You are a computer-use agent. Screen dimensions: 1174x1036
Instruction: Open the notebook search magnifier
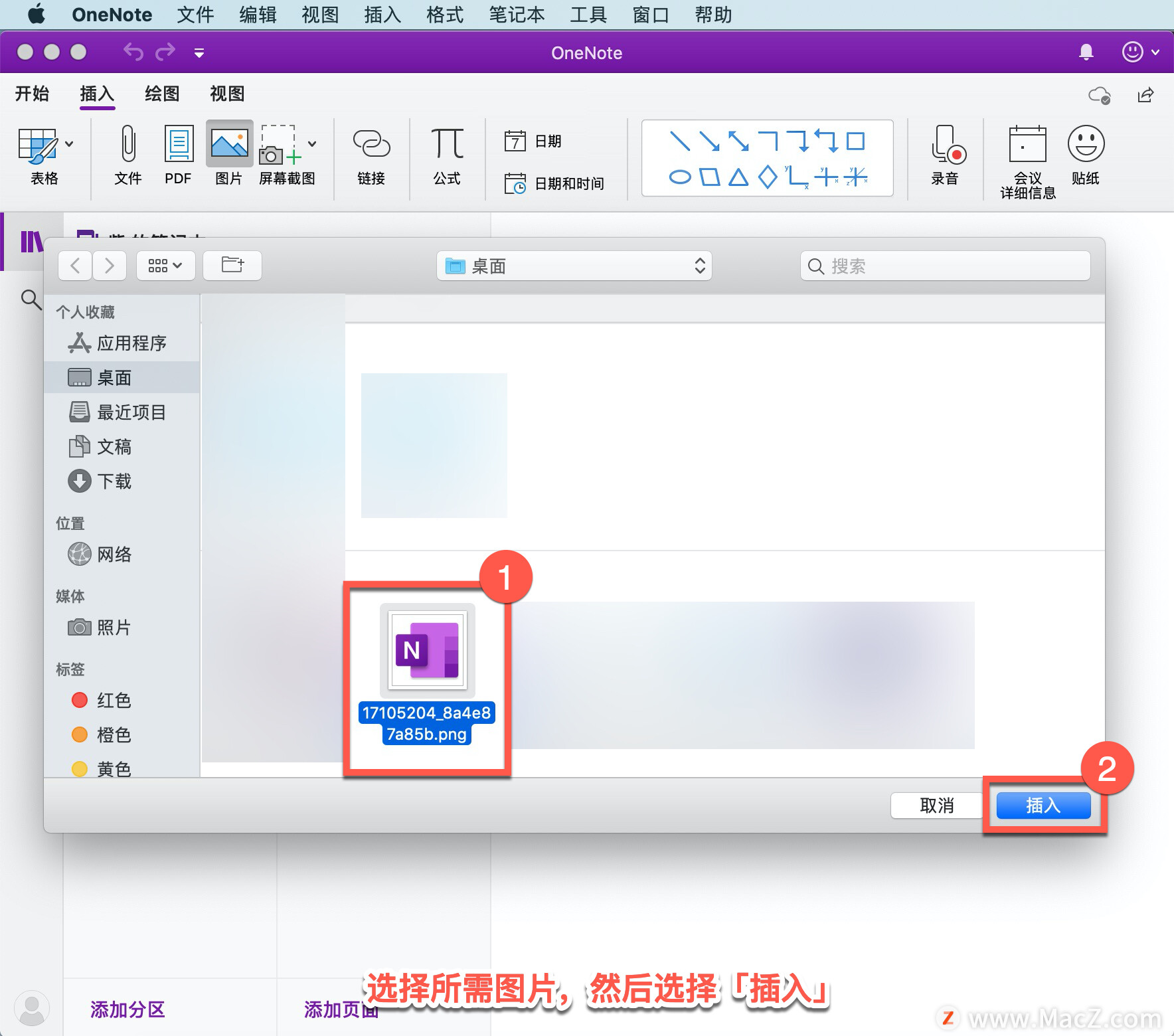31,299
